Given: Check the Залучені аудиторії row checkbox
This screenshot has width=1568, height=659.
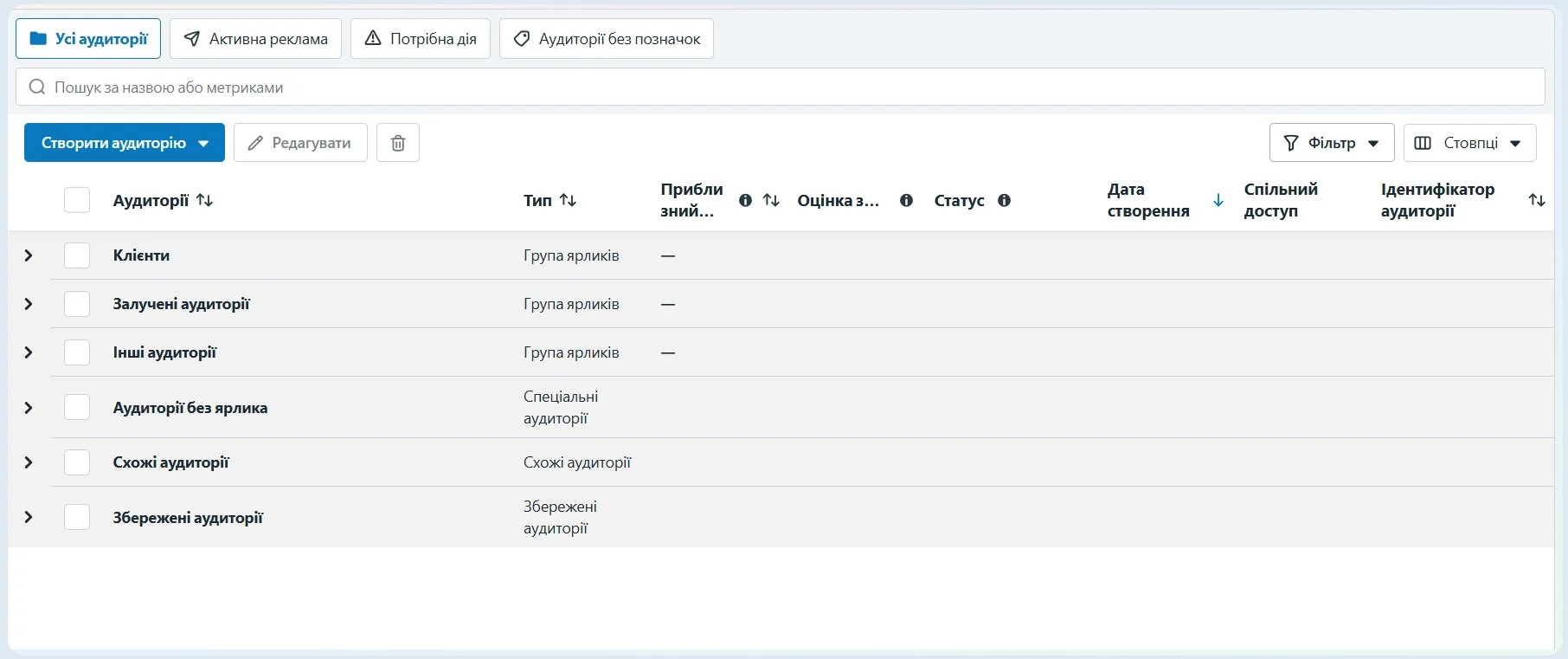Looking at the screenshot, I should (77, 304).
